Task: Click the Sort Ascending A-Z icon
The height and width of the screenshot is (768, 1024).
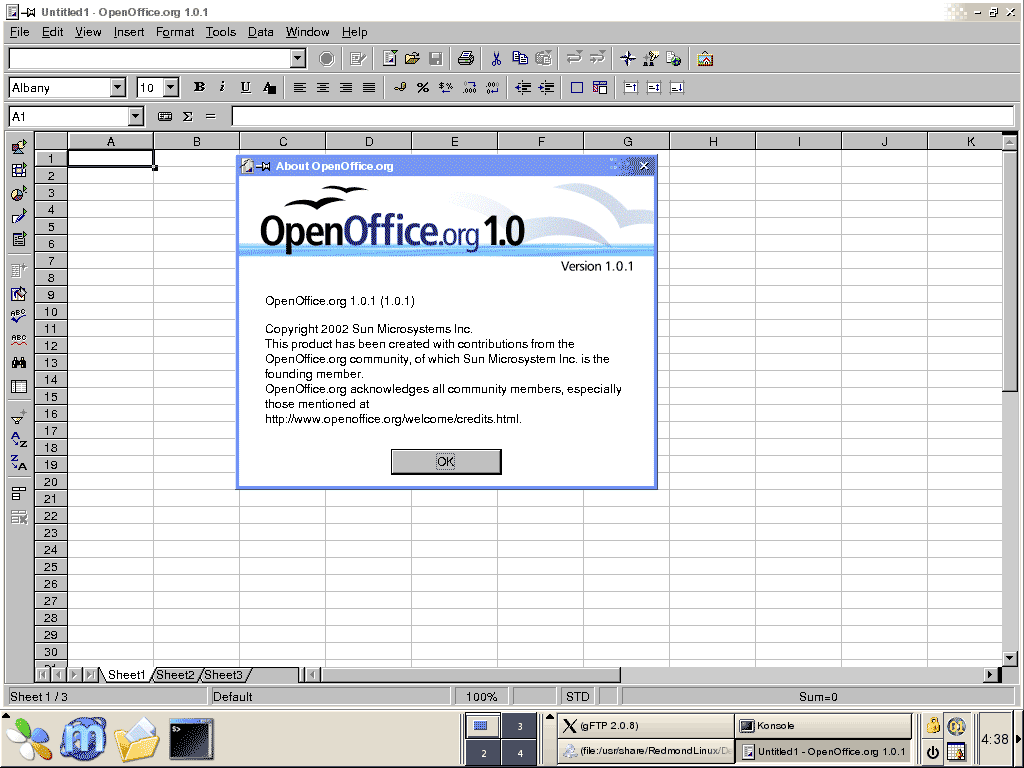Action: [19, 440]
